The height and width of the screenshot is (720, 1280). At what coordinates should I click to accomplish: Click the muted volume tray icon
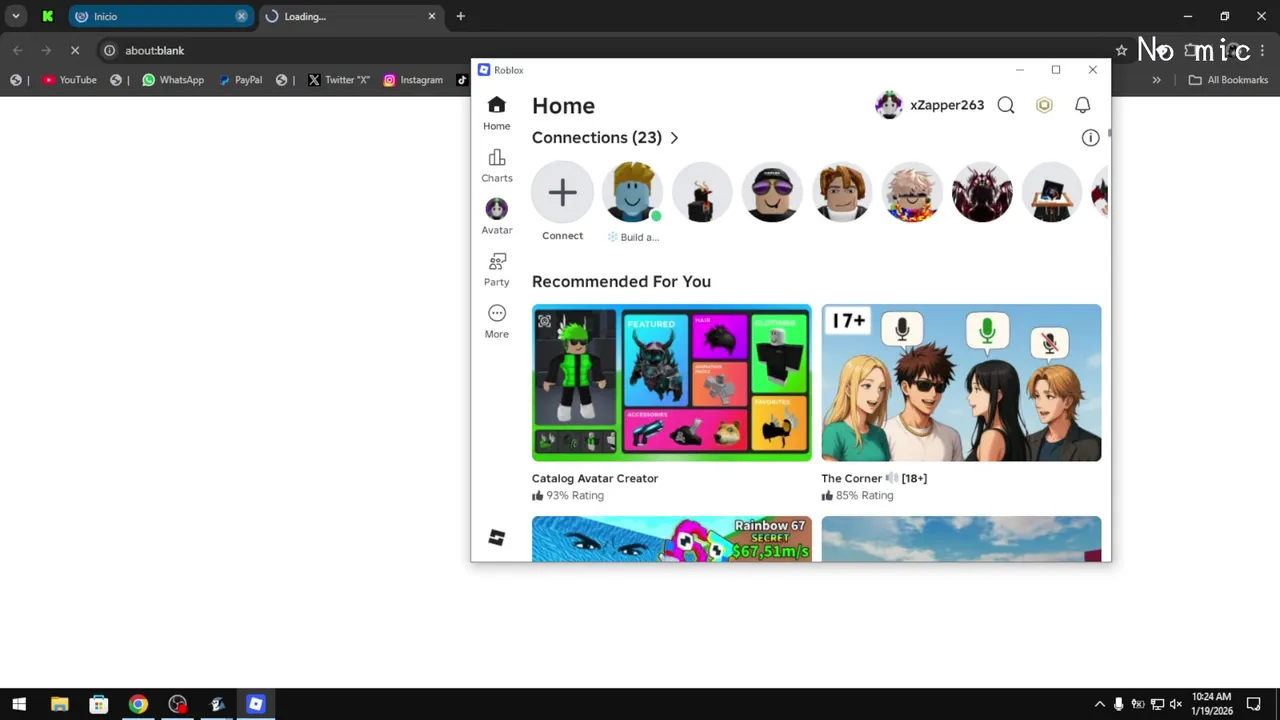click(1175, 704)
